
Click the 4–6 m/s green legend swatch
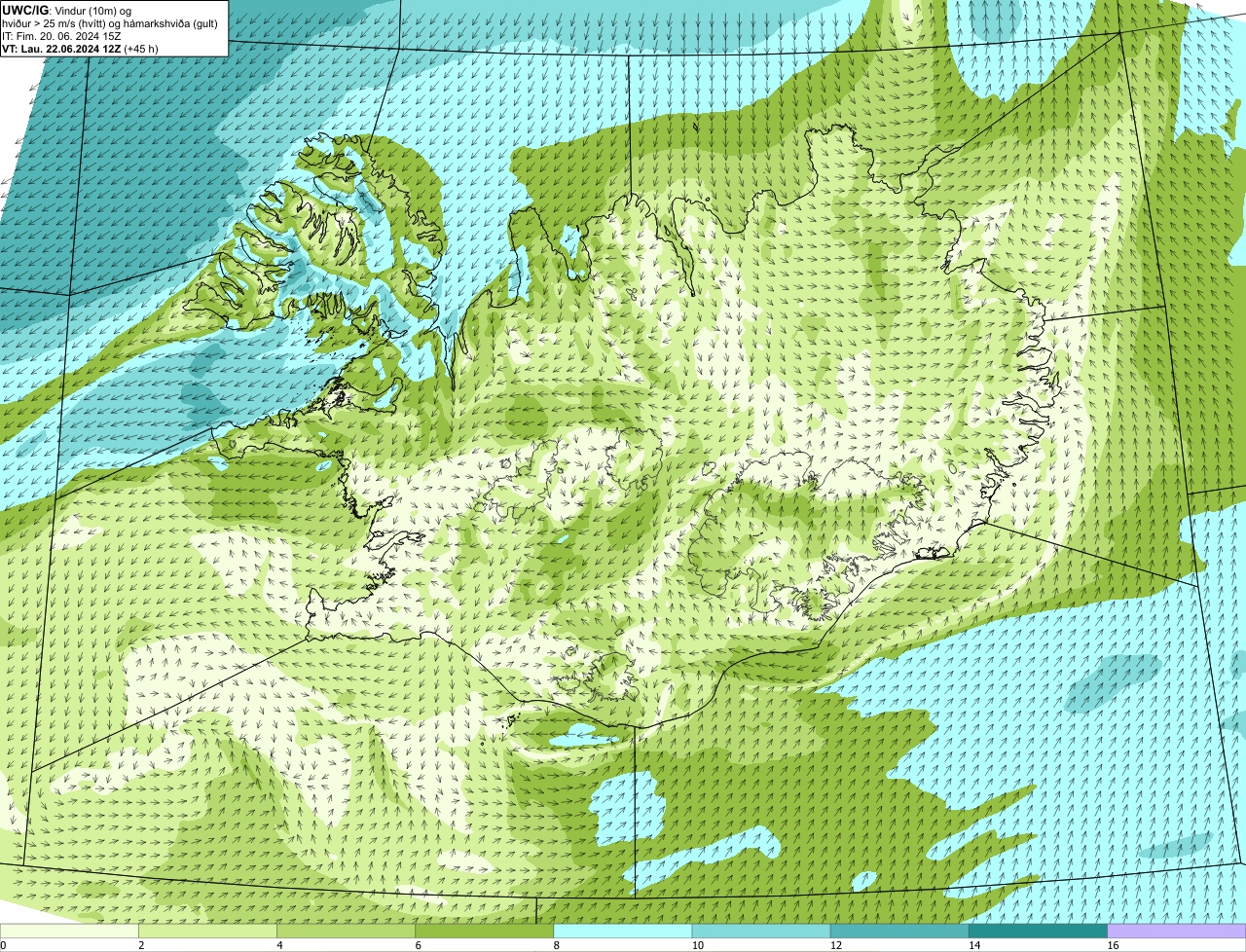click(346, 931)
